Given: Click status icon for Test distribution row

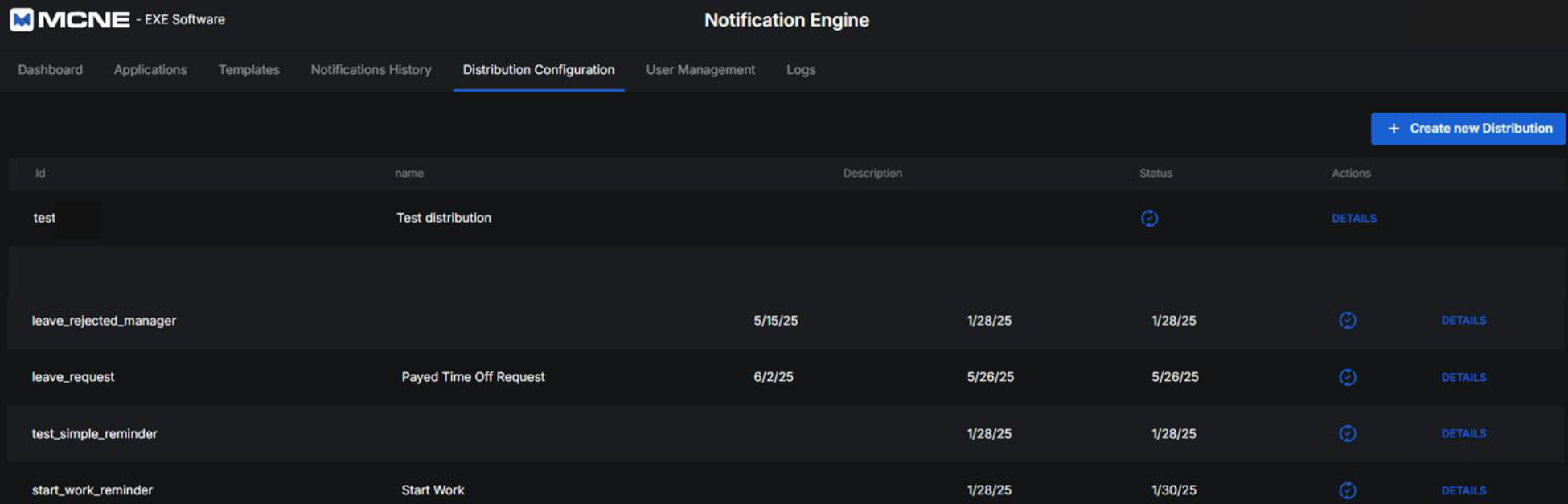Looking at the screenshot, I should pos(1149,218).
